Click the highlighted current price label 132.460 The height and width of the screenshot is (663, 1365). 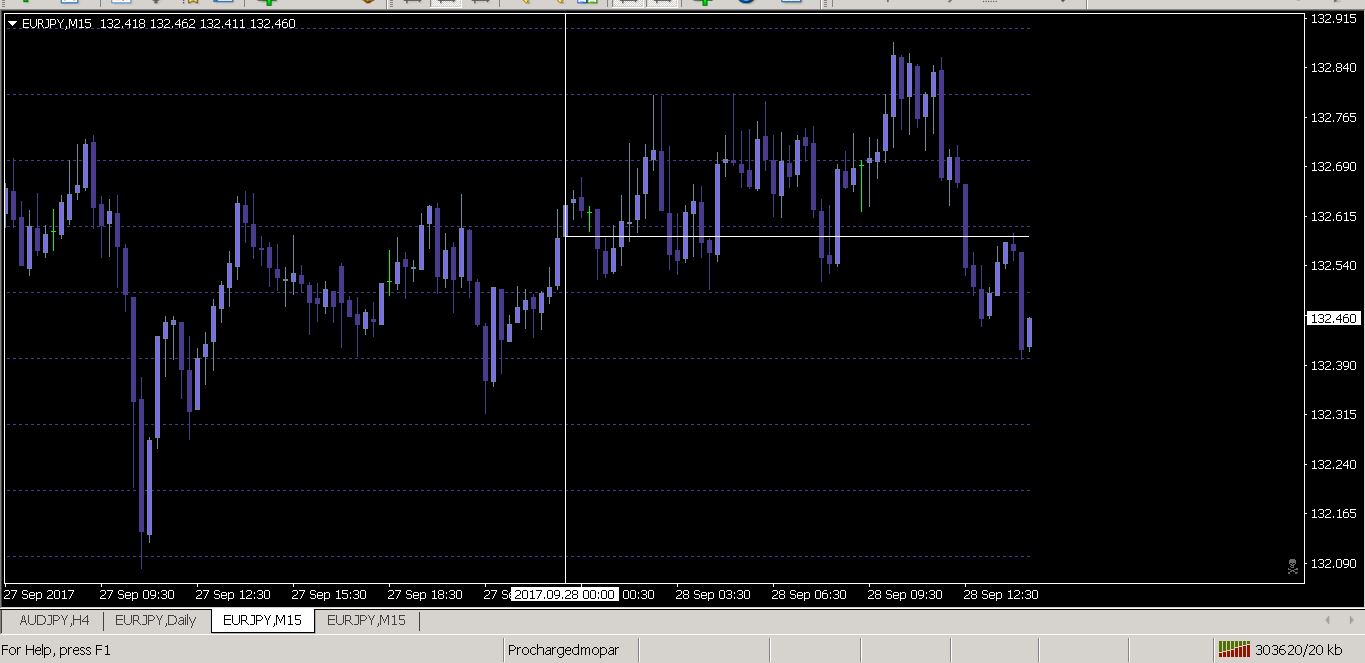tap(1333, 318)
